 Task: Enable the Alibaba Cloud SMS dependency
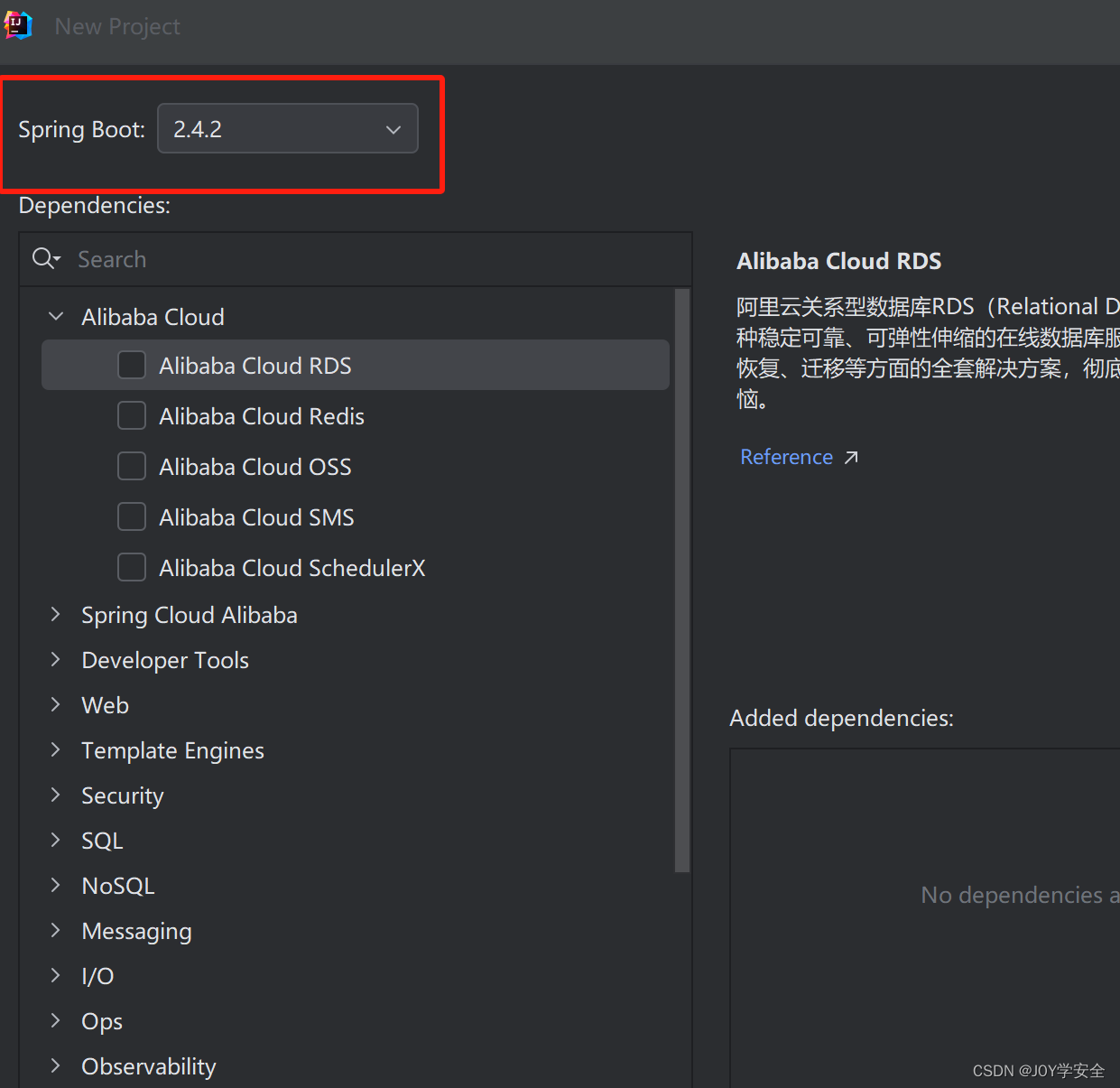point(132,516)
